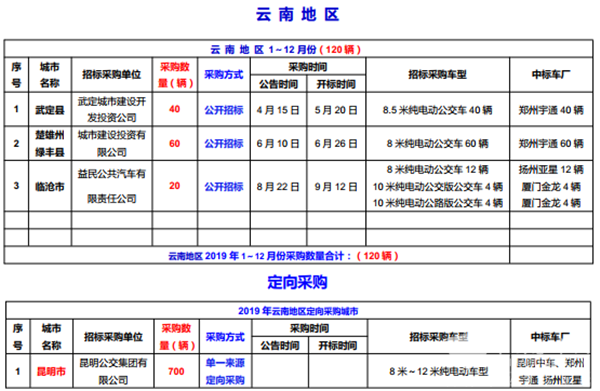Viewport: 600px width, 391px height.
Task: Select the 扬州亚星12辆 entry
Action: tap(551, 169)
